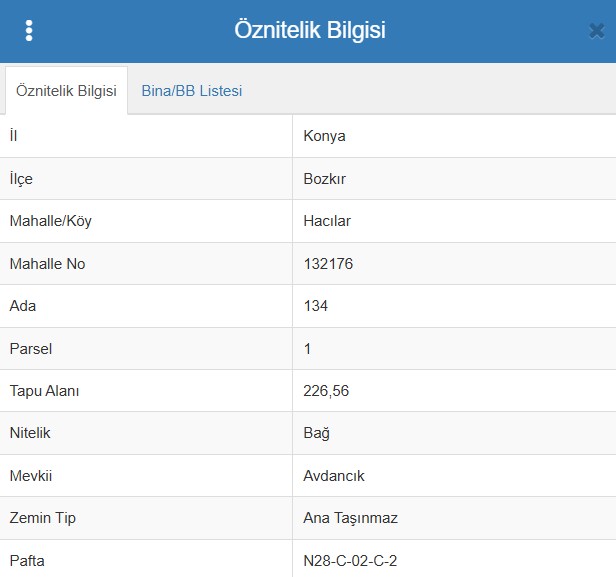The height and width of the screenshot is (577, 616).
Task: Click the Bağ value
Action: click(x=316, y=433)
